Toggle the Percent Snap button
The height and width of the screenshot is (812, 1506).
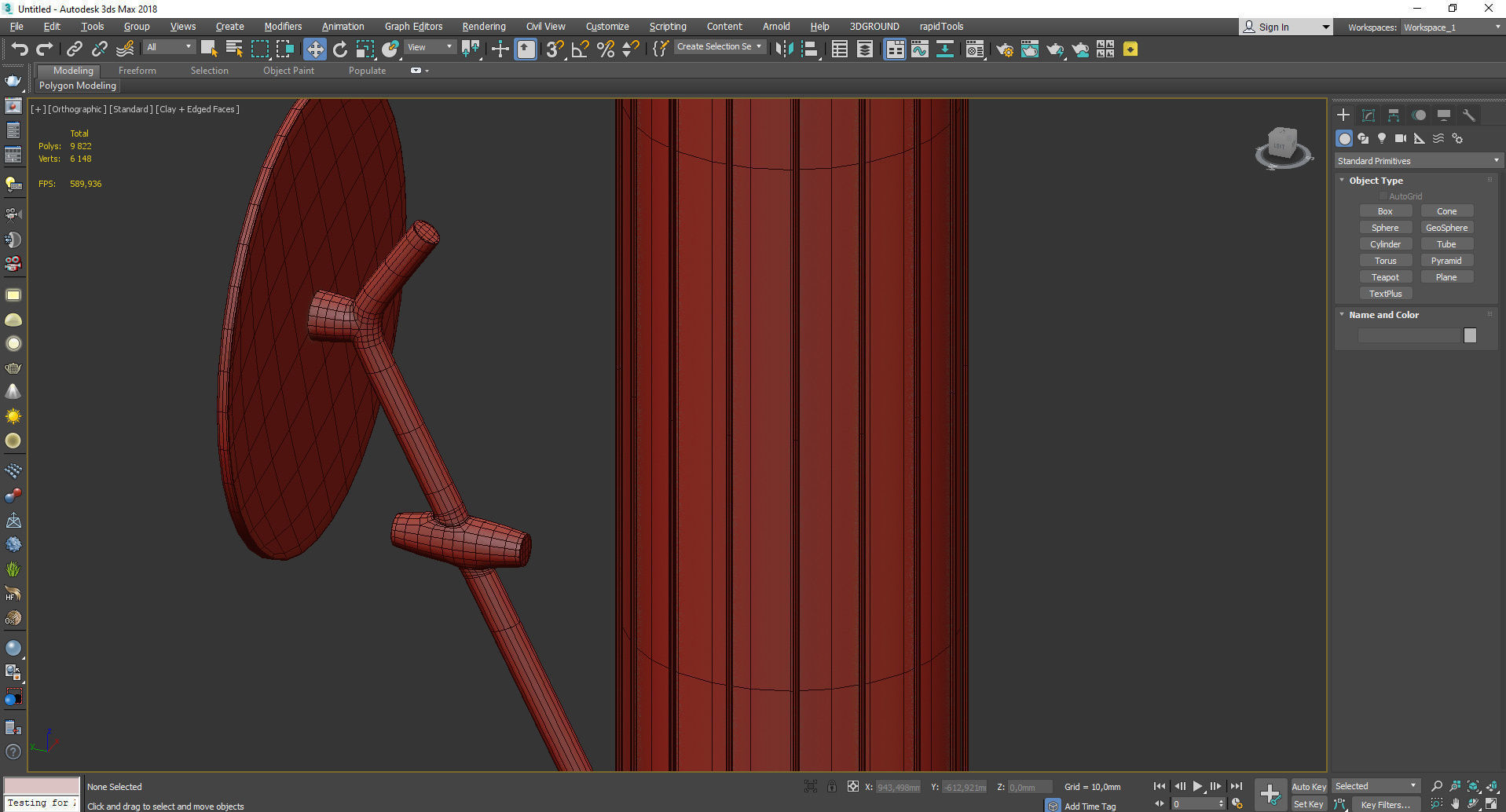[605, 49]
